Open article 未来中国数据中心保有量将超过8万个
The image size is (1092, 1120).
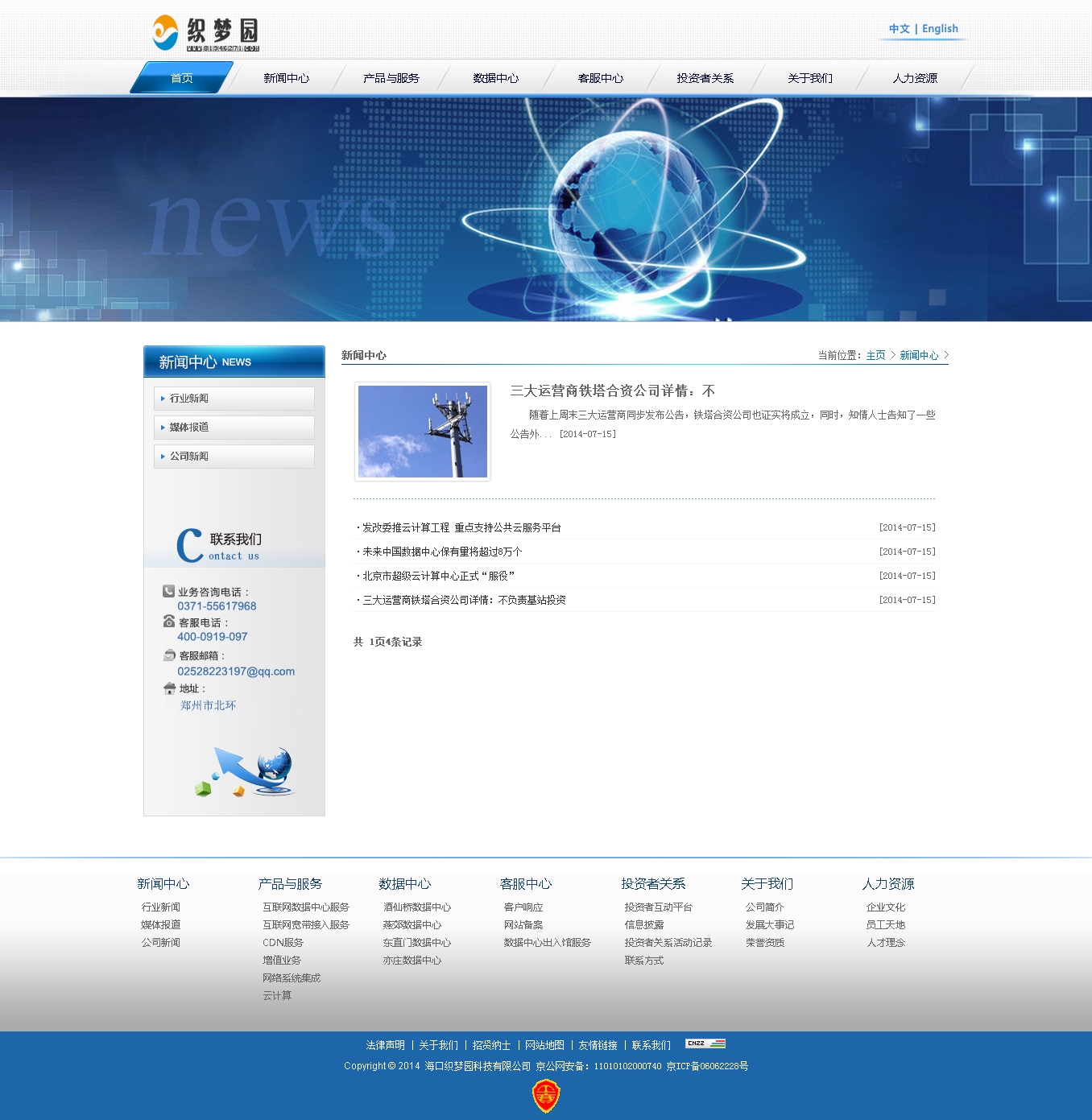click(442, 552)
